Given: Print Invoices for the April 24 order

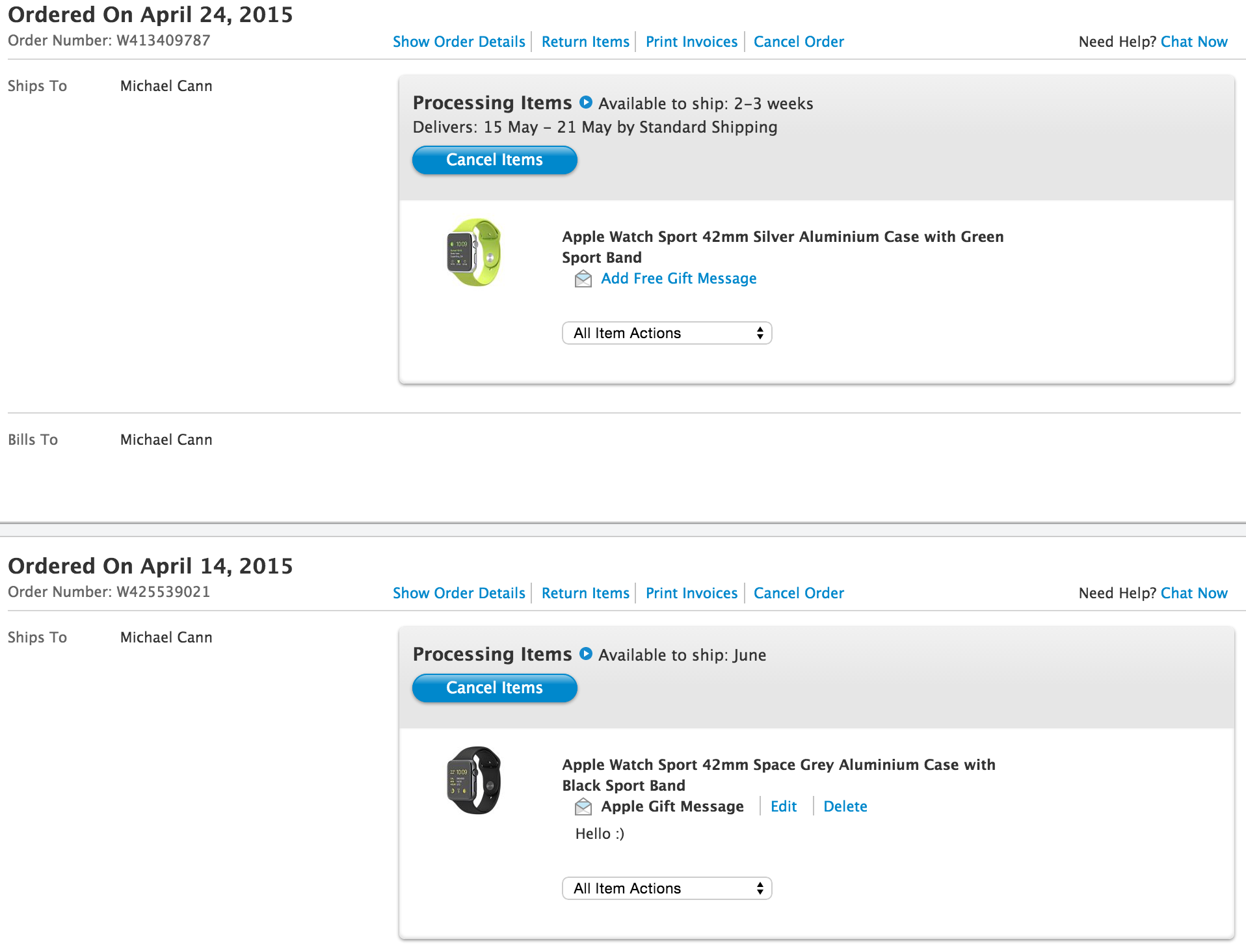Looking at the screenshot, I should pyautogui.click(x=691, y=42).
